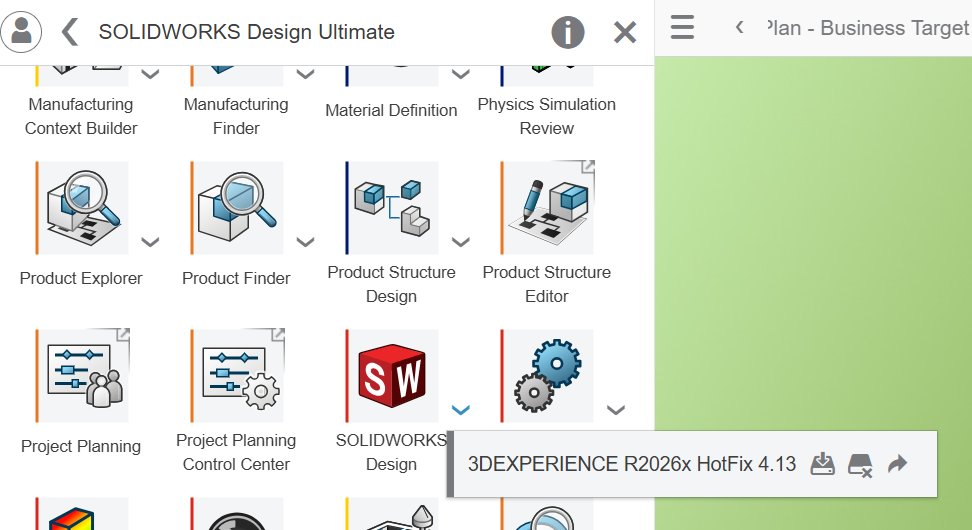Open the Product Structure Editor app

pyautogui.click(x=547, y=208)
